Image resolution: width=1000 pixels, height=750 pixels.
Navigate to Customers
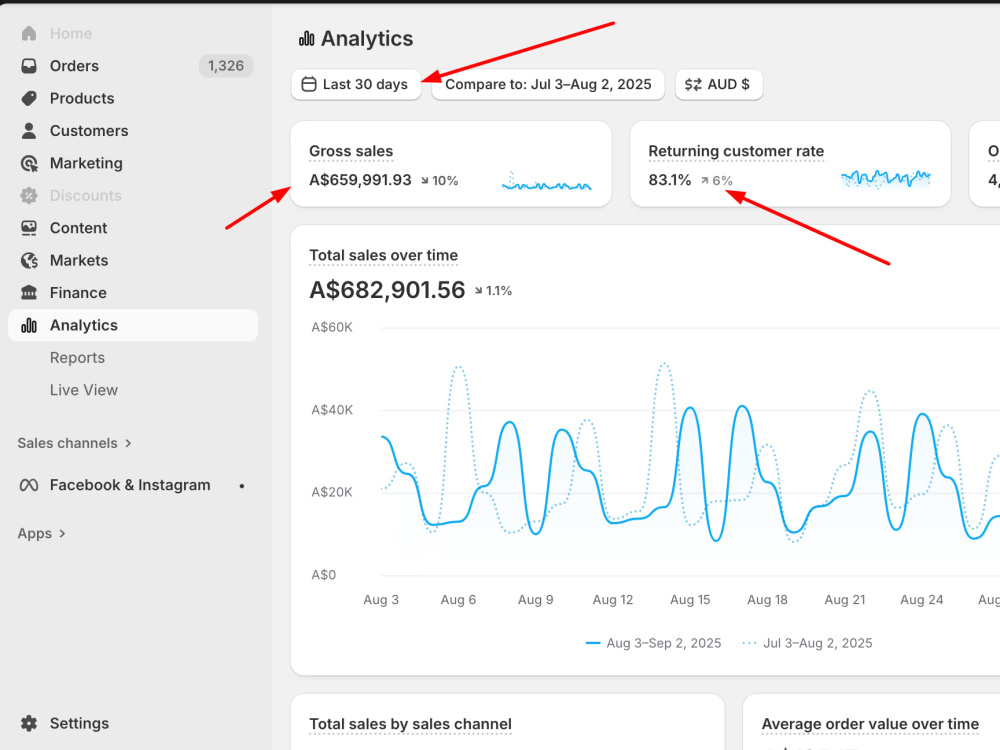coord(133,131)
